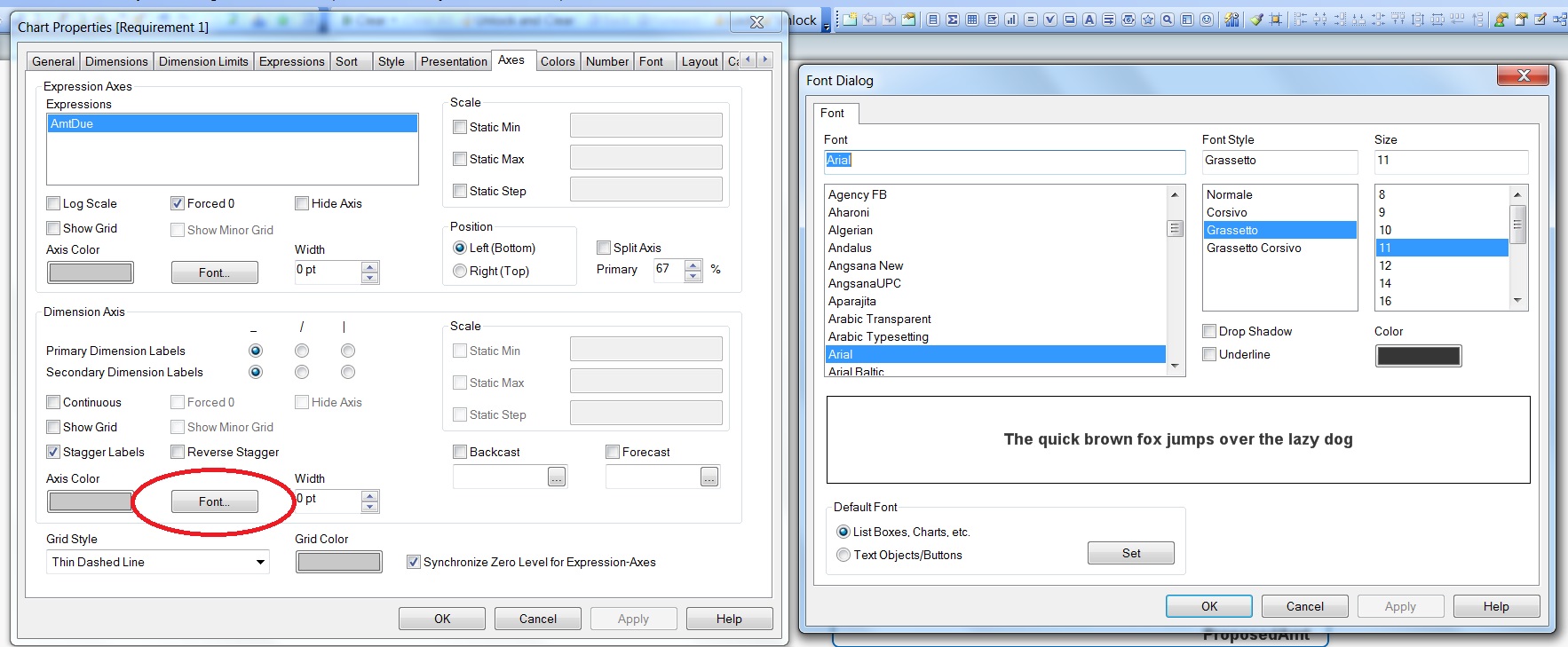Click Font... button under Dimension Axis
The image size is (1568, 647).
coord(214,501)
